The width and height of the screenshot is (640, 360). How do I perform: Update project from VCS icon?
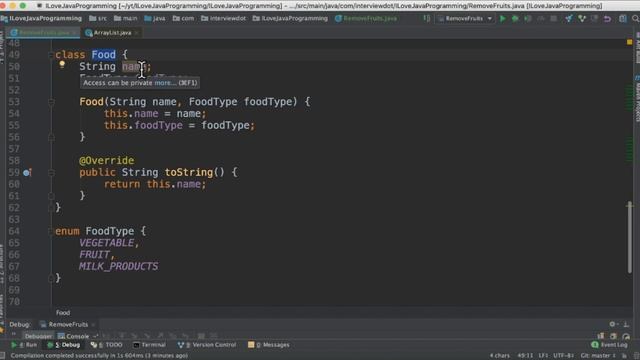[569, 18]
